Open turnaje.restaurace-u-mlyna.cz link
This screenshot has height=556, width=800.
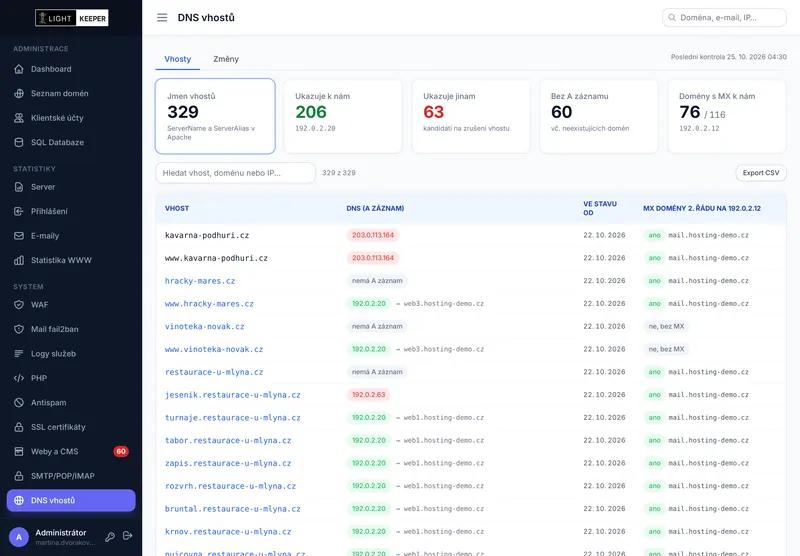pos(233,418)
